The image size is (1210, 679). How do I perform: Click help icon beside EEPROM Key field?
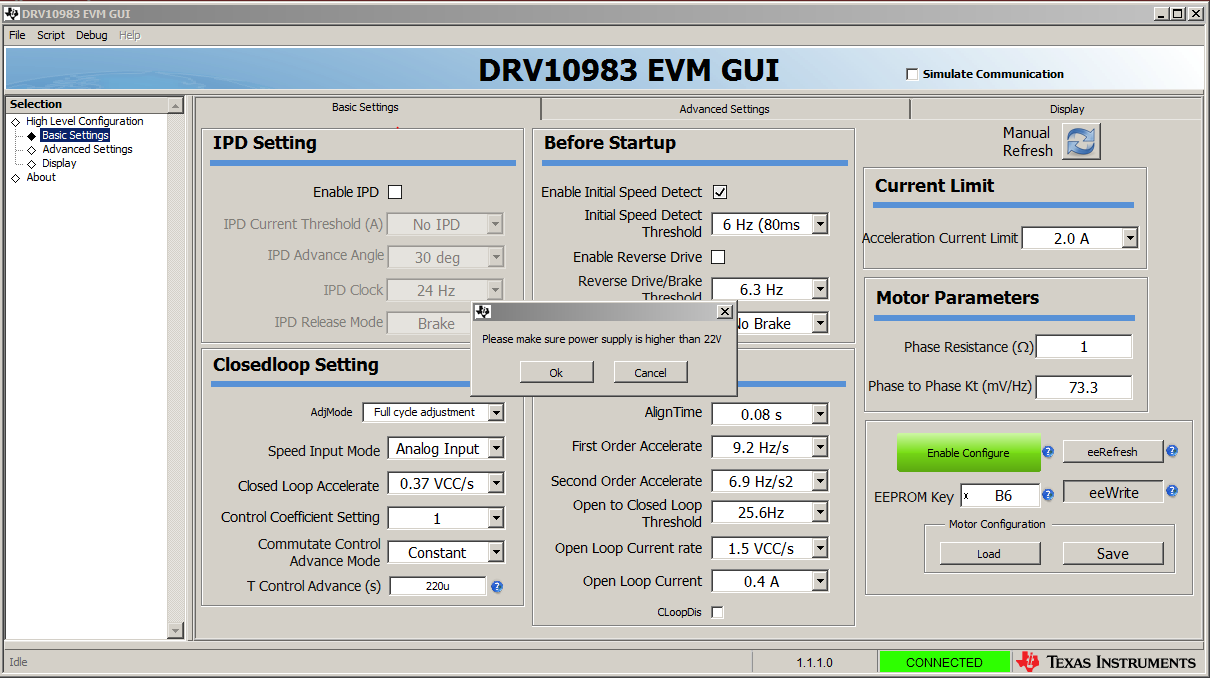[1048, 493]
